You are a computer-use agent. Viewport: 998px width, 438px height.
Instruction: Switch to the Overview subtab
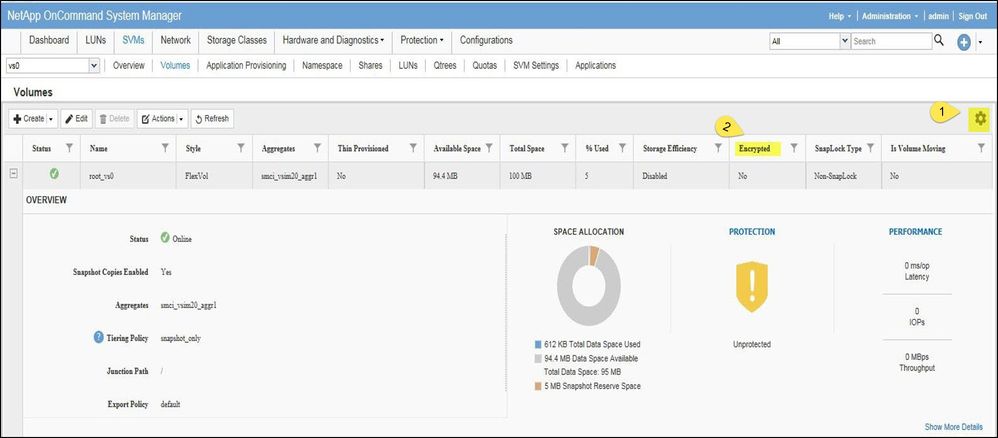pyautogui.click(x=129, y=66)
